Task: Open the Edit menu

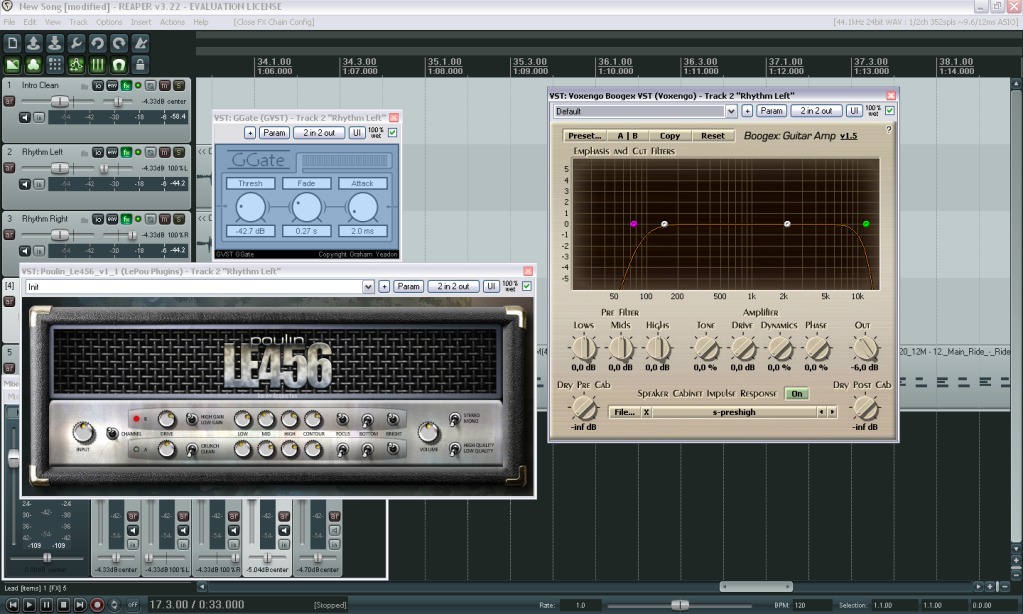Action: [30, 22]
